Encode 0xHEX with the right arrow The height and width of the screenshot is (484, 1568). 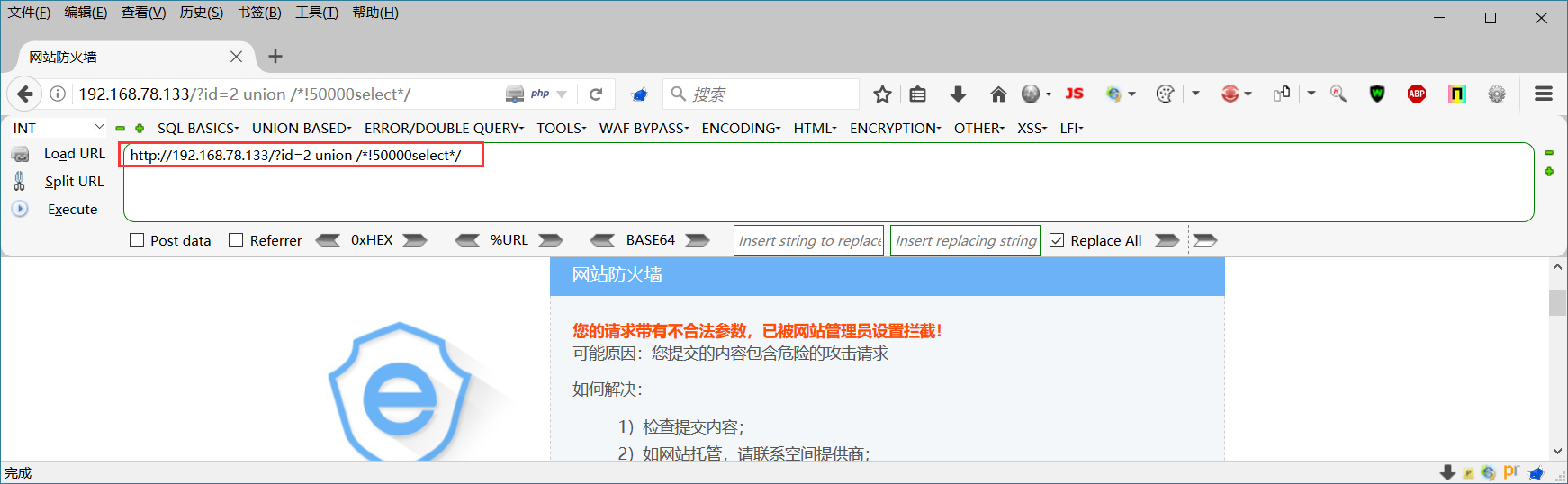415,240
